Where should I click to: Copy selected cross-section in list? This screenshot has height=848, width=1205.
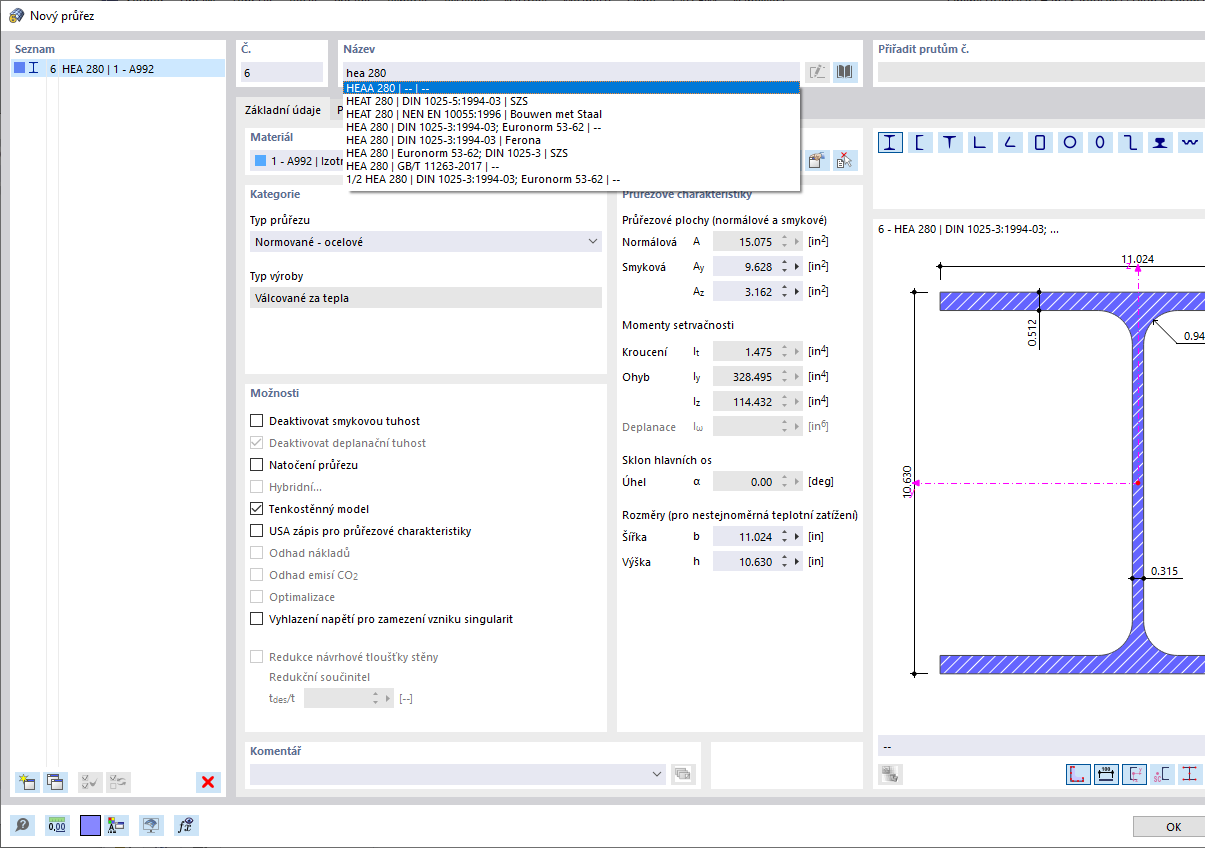pos(55,782)
